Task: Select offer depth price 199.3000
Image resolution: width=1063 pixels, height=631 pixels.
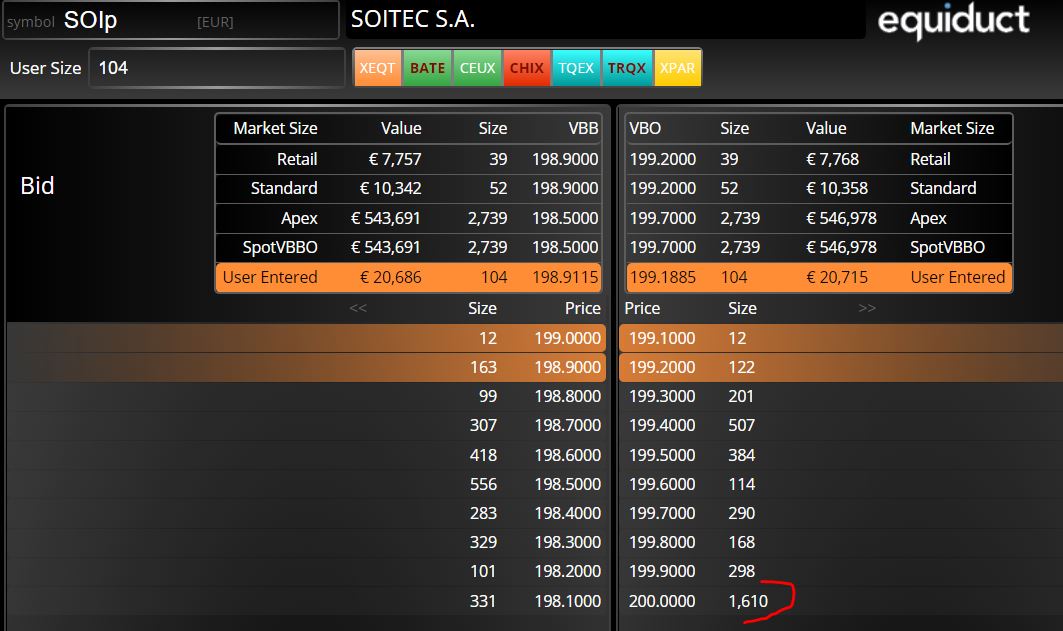Action: click(662, 396)
